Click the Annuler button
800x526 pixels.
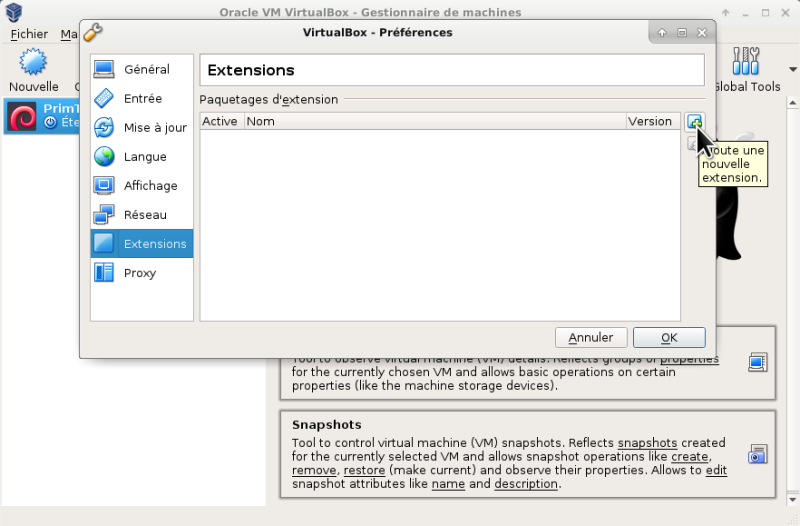(591, 338)
